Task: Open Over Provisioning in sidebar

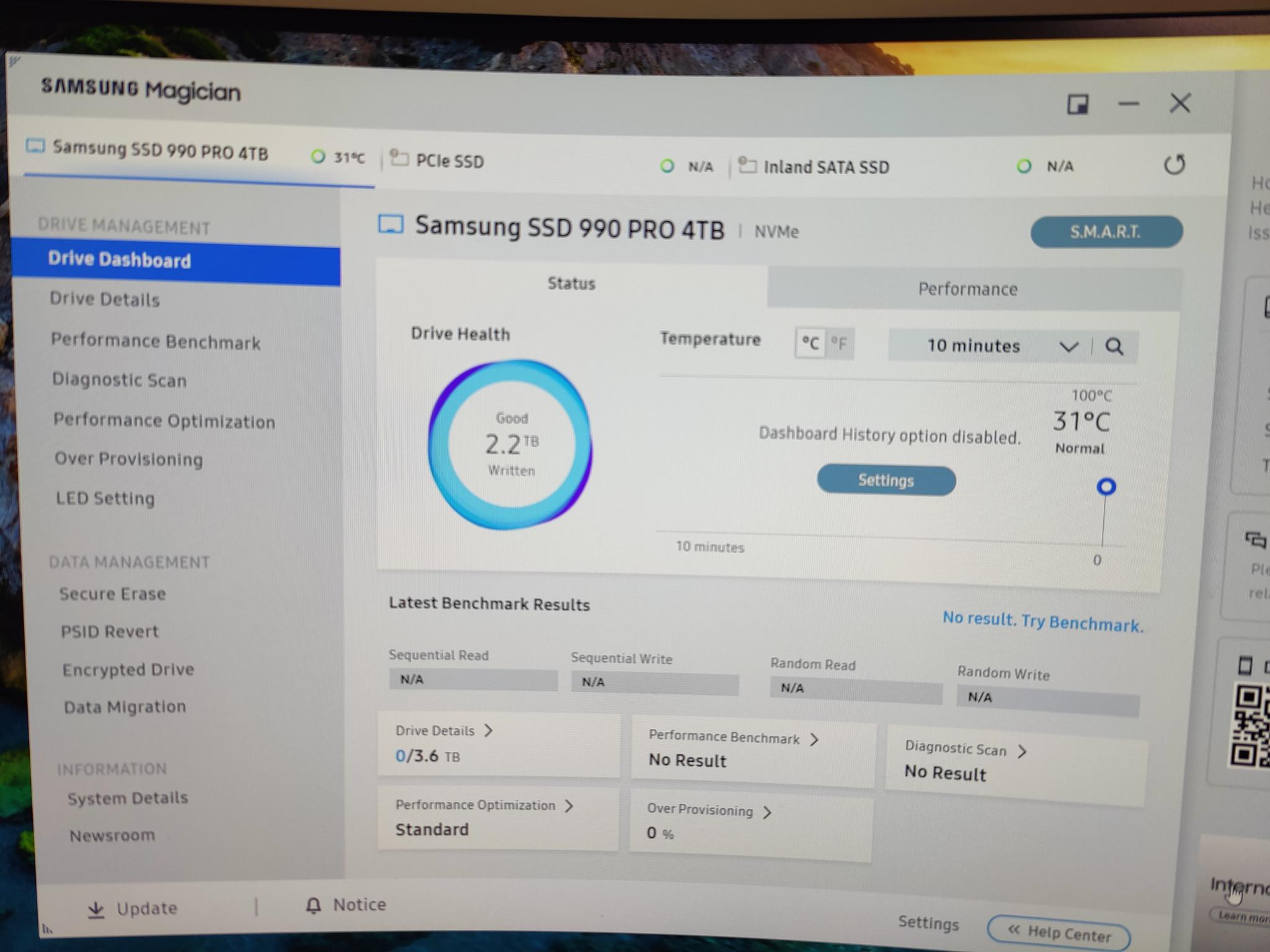Action: click(x=129, y=459)
